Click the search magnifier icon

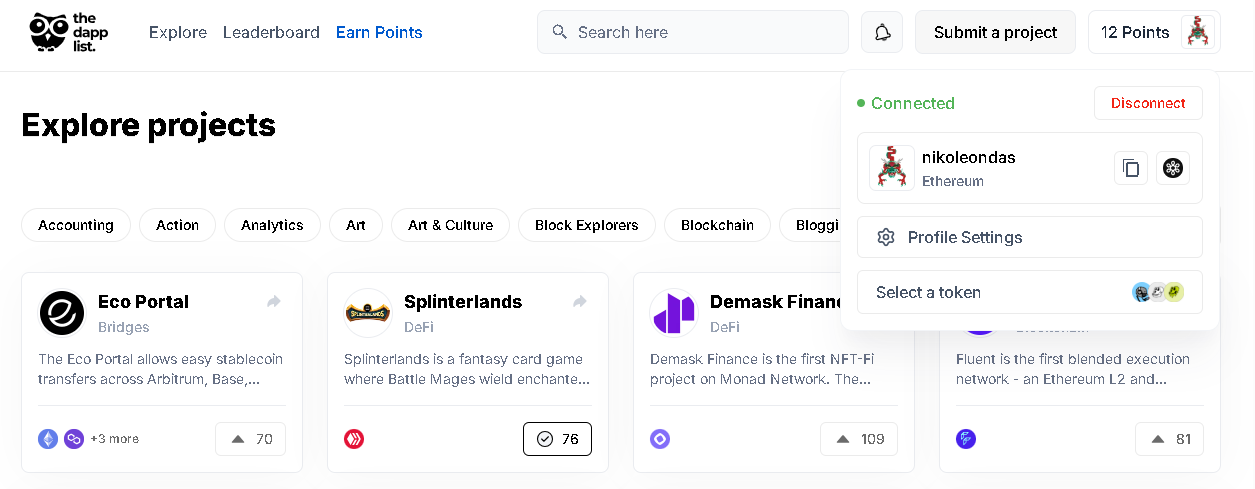(560, 32)
